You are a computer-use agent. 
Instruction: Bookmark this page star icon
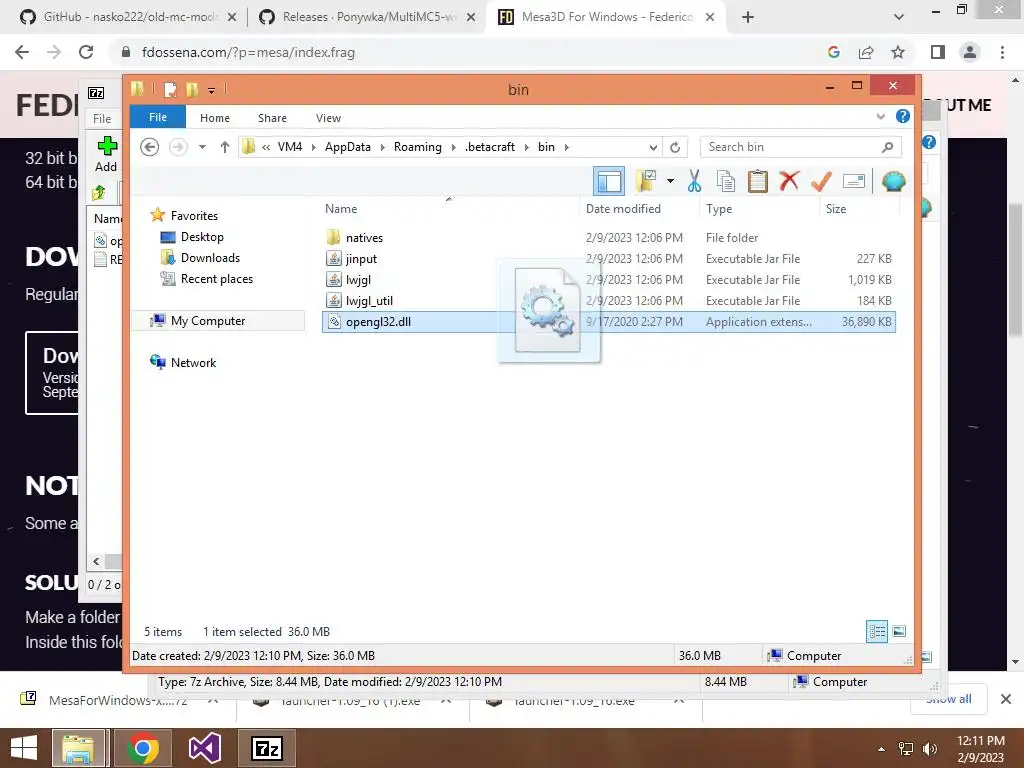click(898, 52)
